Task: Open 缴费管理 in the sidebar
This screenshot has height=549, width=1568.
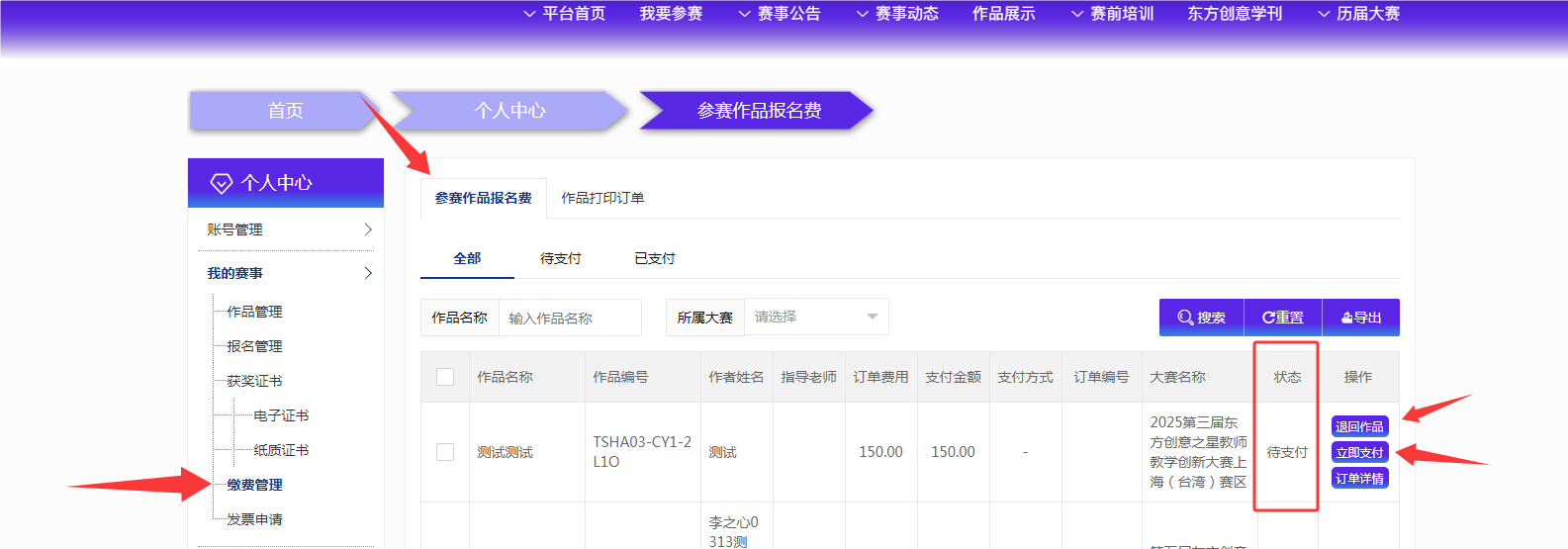Action: click(254, 485)
